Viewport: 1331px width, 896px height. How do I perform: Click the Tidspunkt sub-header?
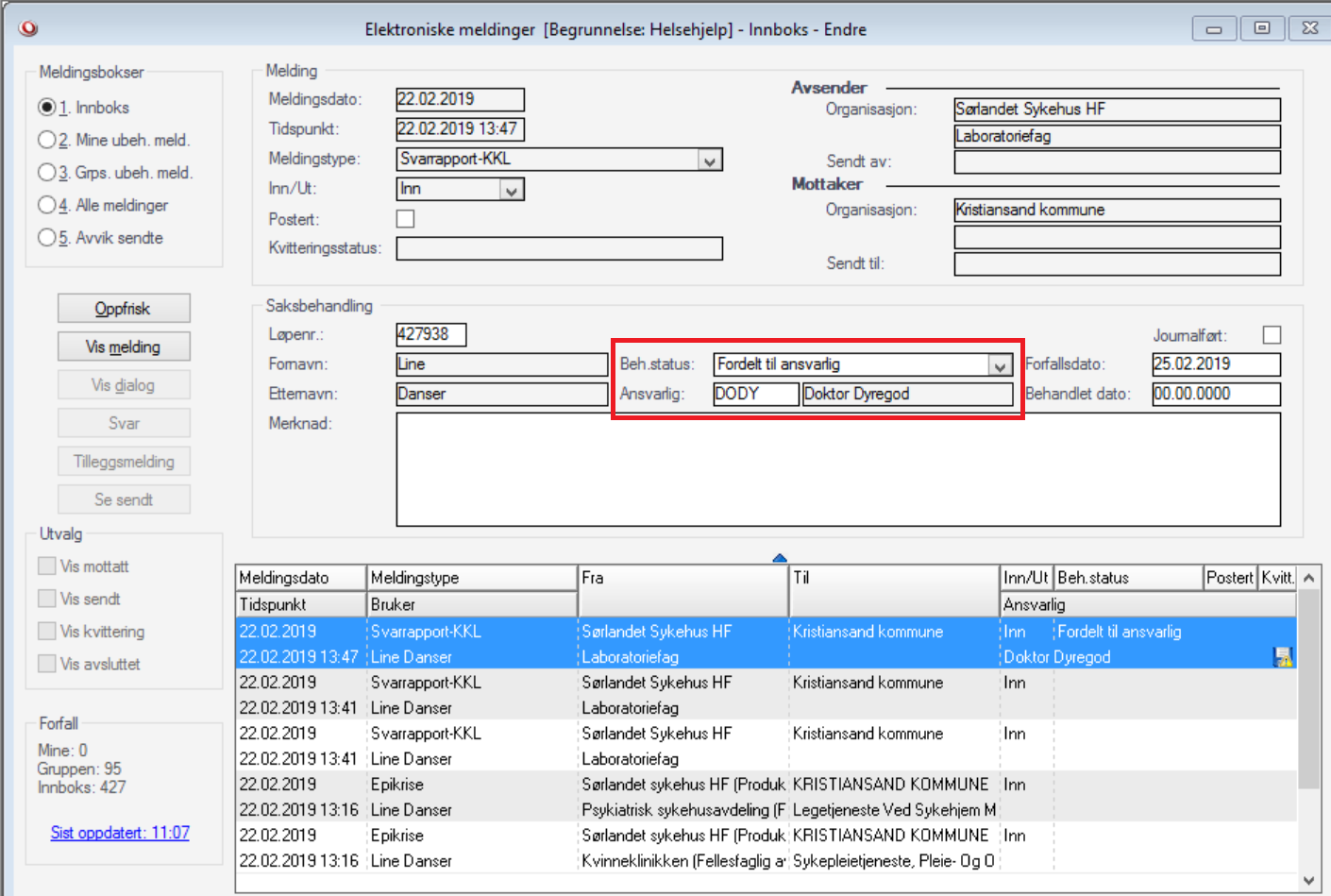[301, 604]
